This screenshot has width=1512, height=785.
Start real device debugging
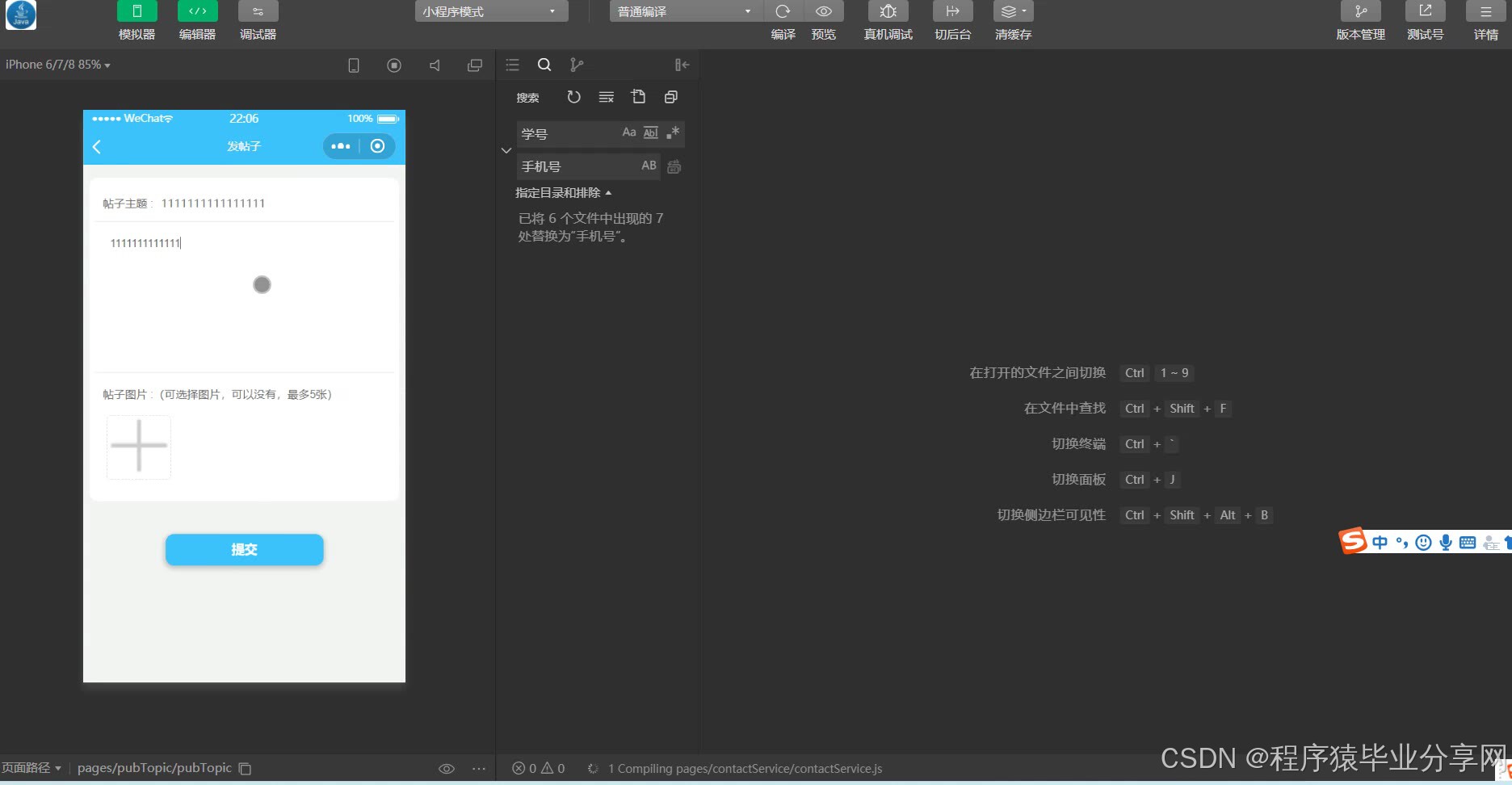tap(888, 11)
